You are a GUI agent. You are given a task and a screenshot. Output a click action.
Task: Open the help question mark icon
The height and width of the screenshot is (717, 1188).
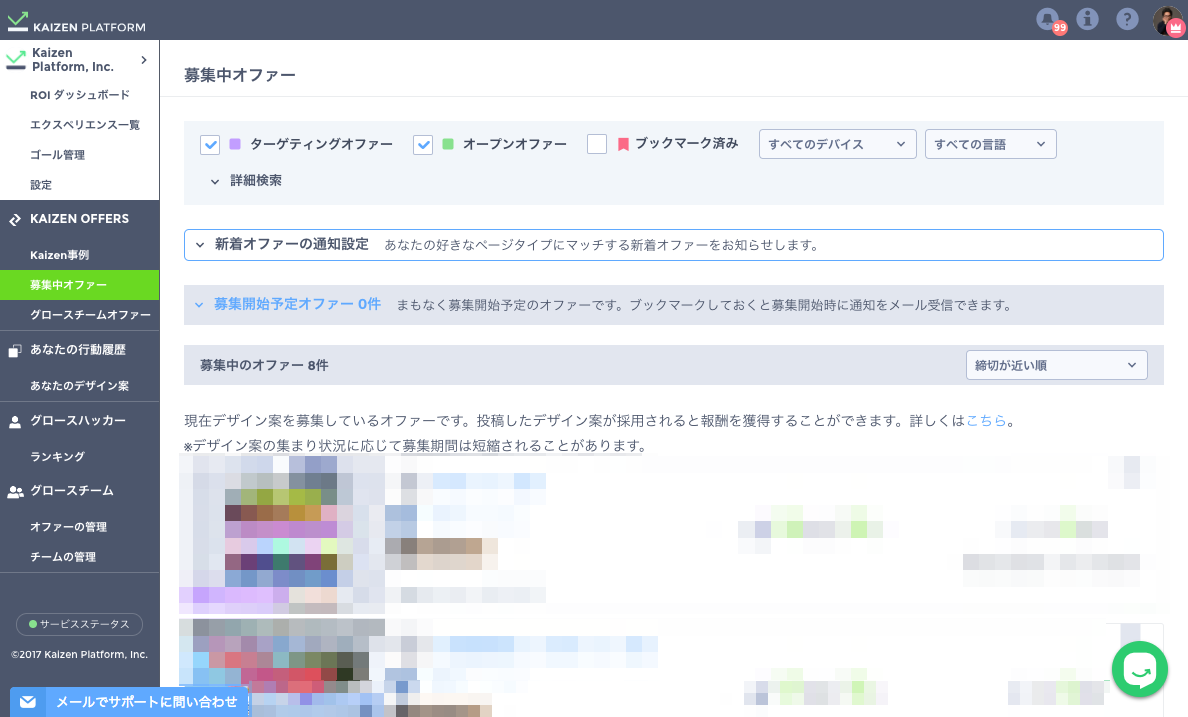point(1127,19)
